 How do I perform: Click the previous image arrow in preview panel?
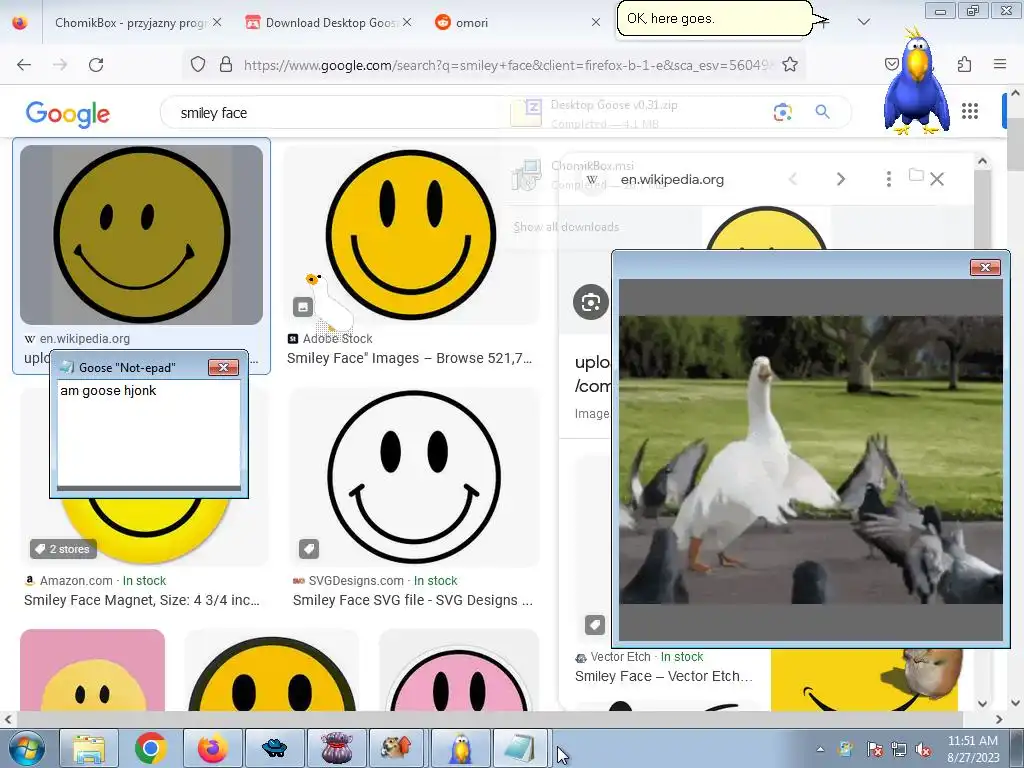[793, 179]
